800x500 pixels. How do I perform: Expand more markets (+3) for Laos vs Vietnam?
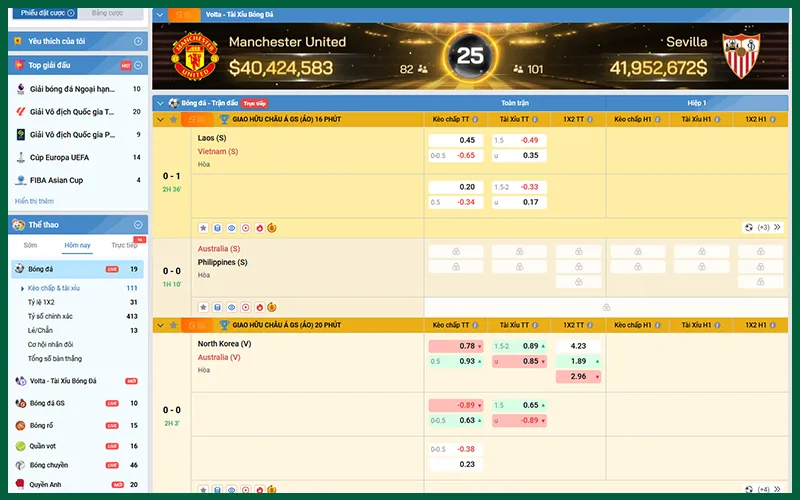[x=763, y=228]
